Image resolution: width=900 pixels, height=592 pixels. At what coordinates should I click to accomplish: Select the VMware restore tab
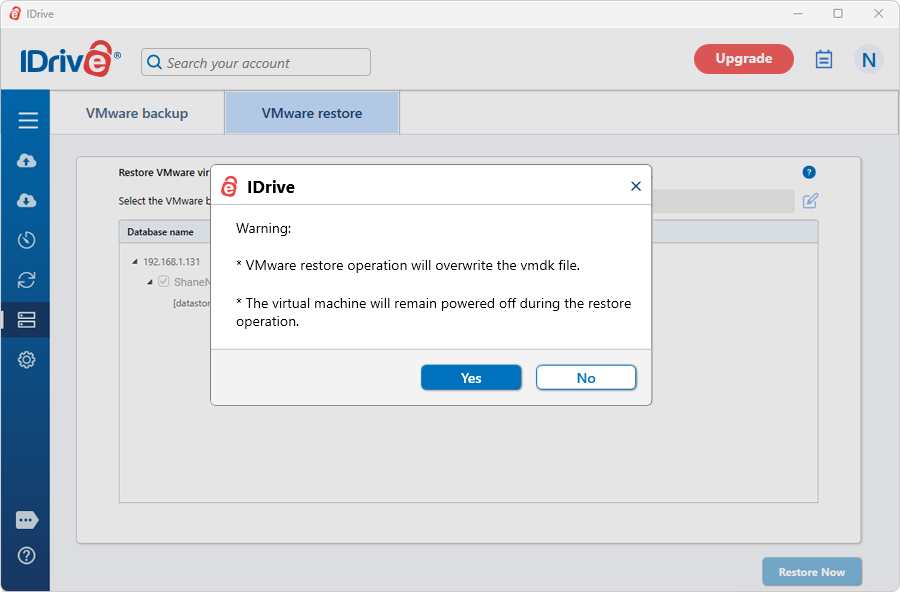pos(312,113)
